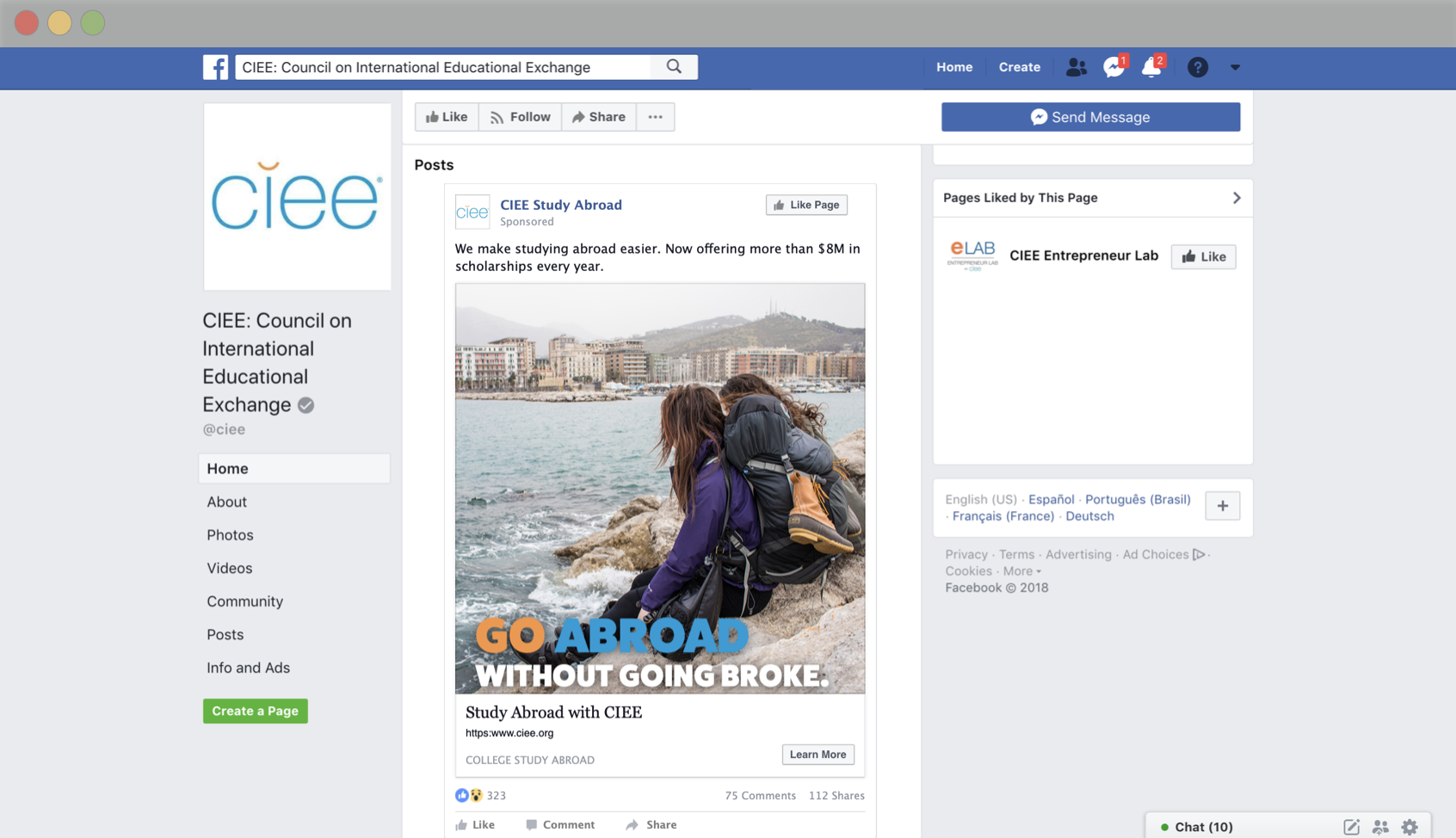
Task: Click the Home link in top bar
Action: point(954,67)
